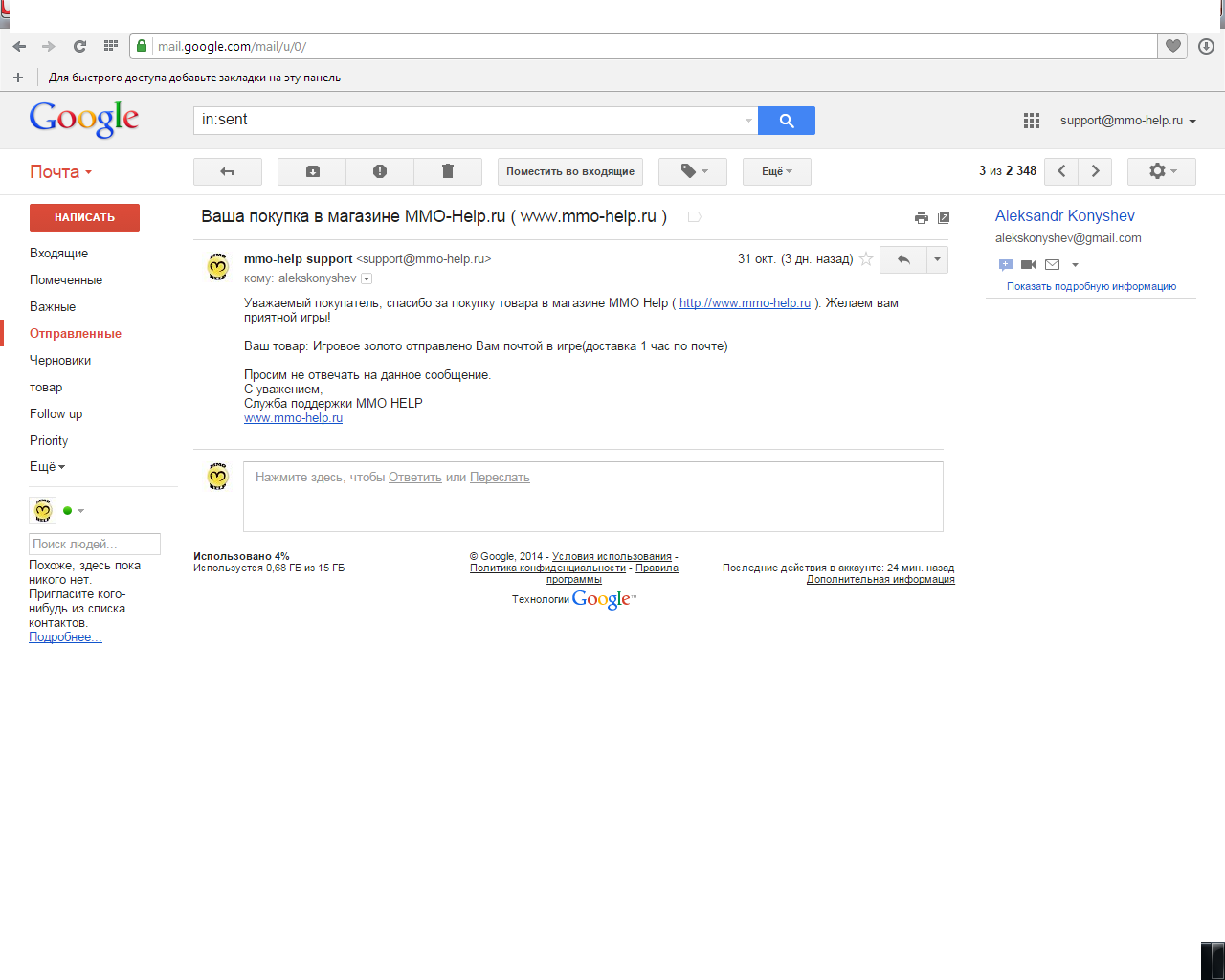The height and width of the screenshot is (980, 1225).
Task: Click the label marker next to subject
Action: click(695, 217)
